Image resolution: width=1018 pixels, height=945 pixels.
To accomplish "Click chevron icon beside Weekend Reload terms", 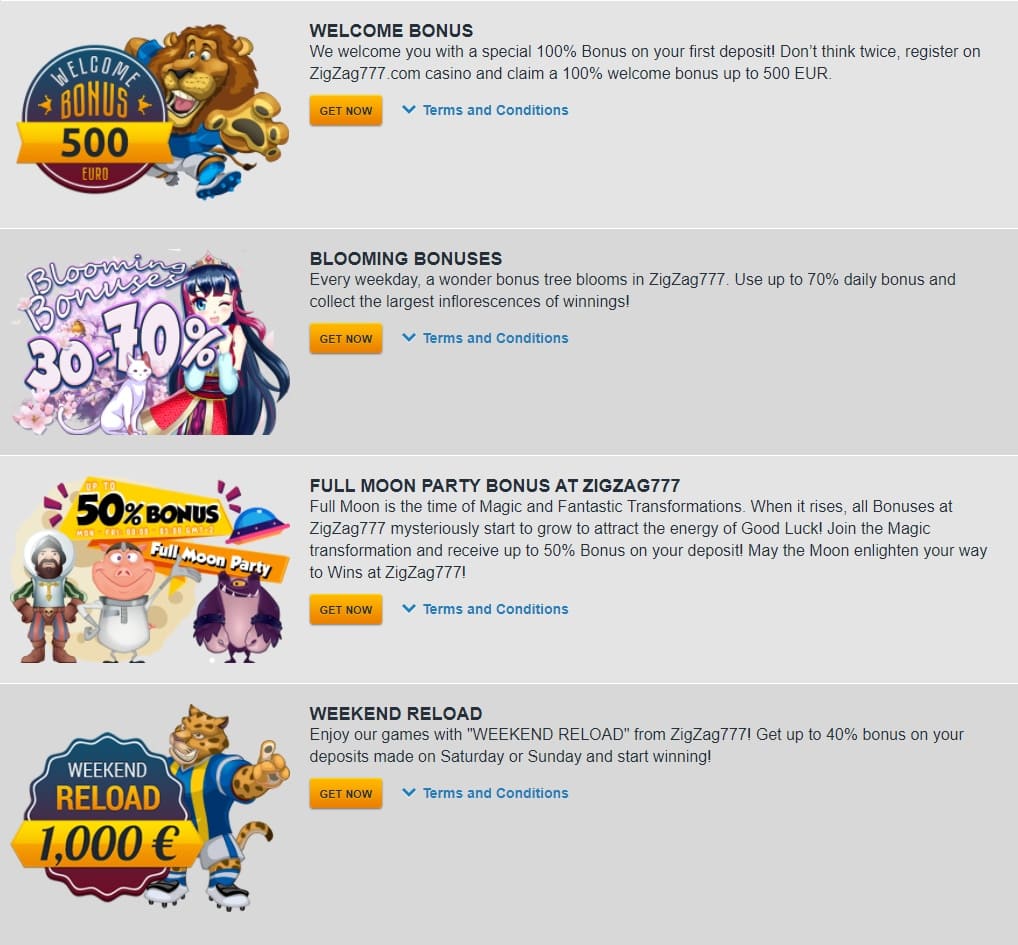I will pyautogui.click(x=408, y=792).
